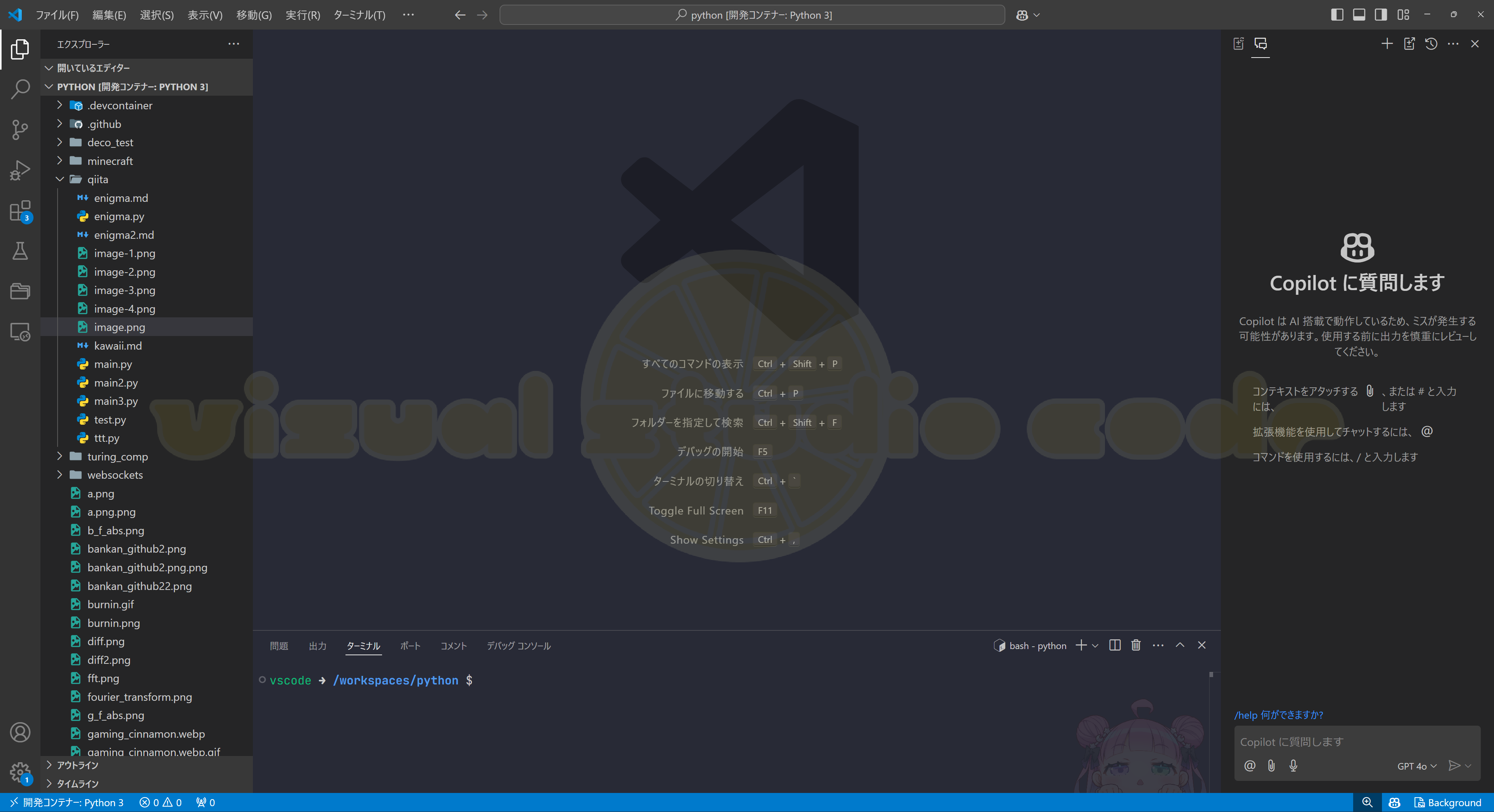Open the Extensions view with 3 updates
The width and height of the screenshot is (1494, 812).
20,211
